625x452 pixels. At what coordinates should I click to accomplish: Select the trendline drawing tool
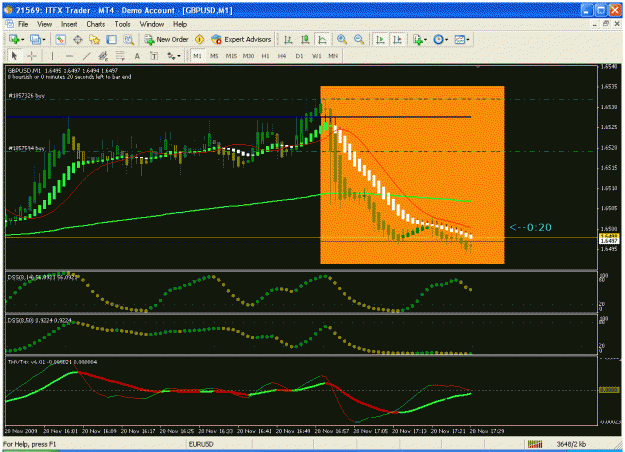(x=86, y=56)
